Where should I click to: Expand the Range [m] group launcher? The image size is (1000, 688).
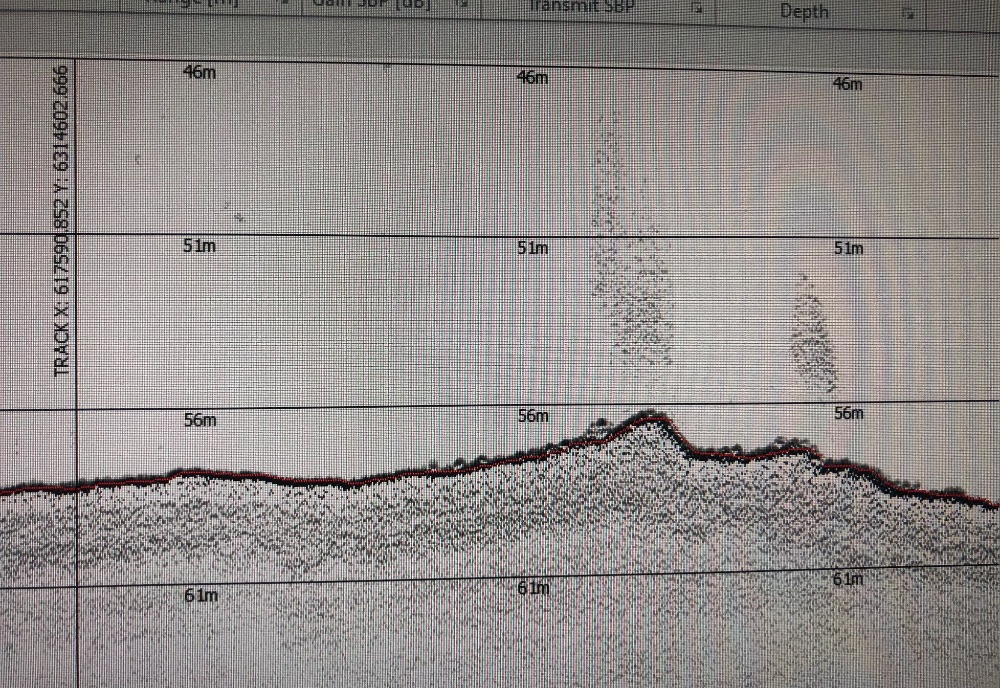290,4
